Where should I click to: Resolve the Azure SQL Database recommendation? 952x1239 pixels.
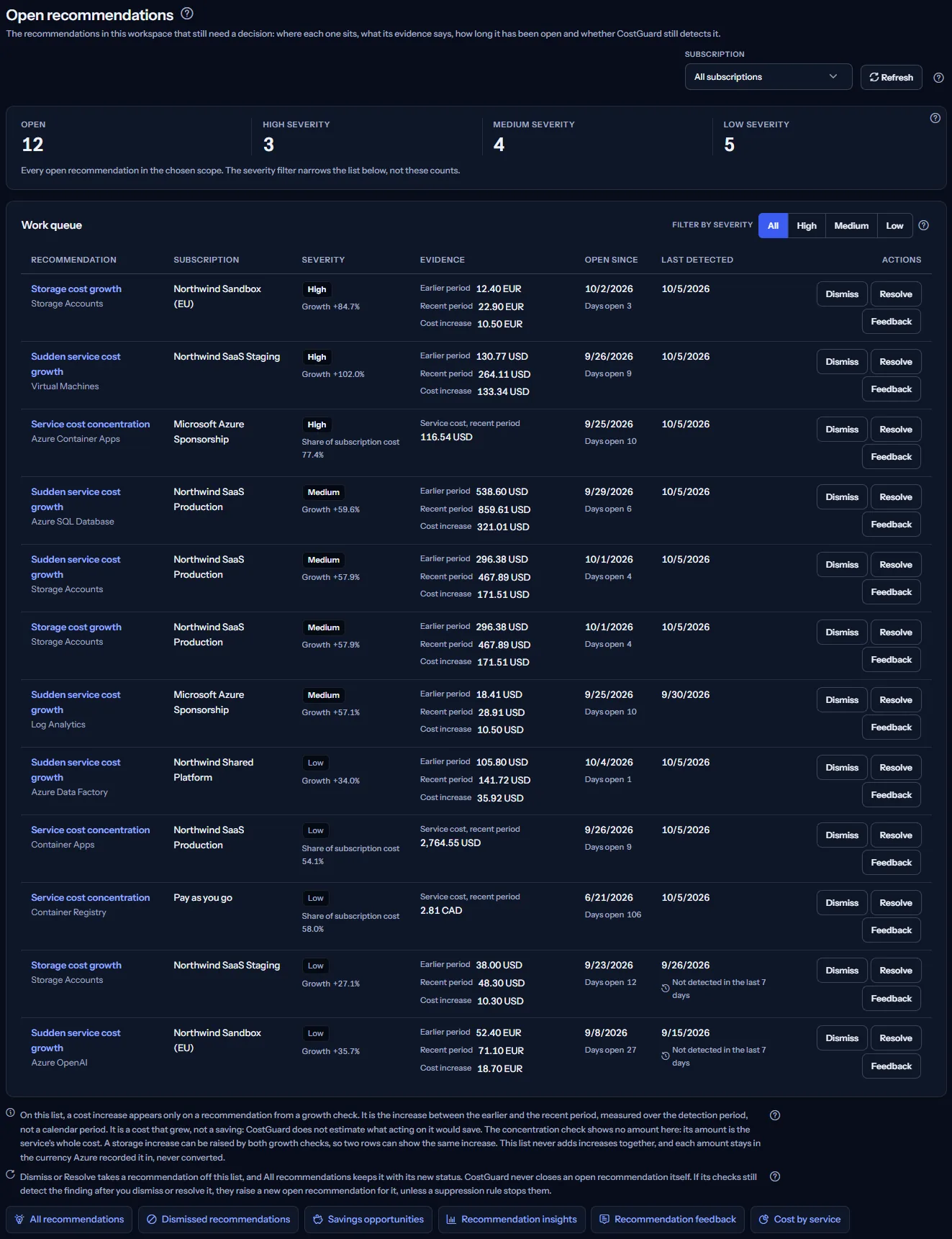(x=896, y=497)
